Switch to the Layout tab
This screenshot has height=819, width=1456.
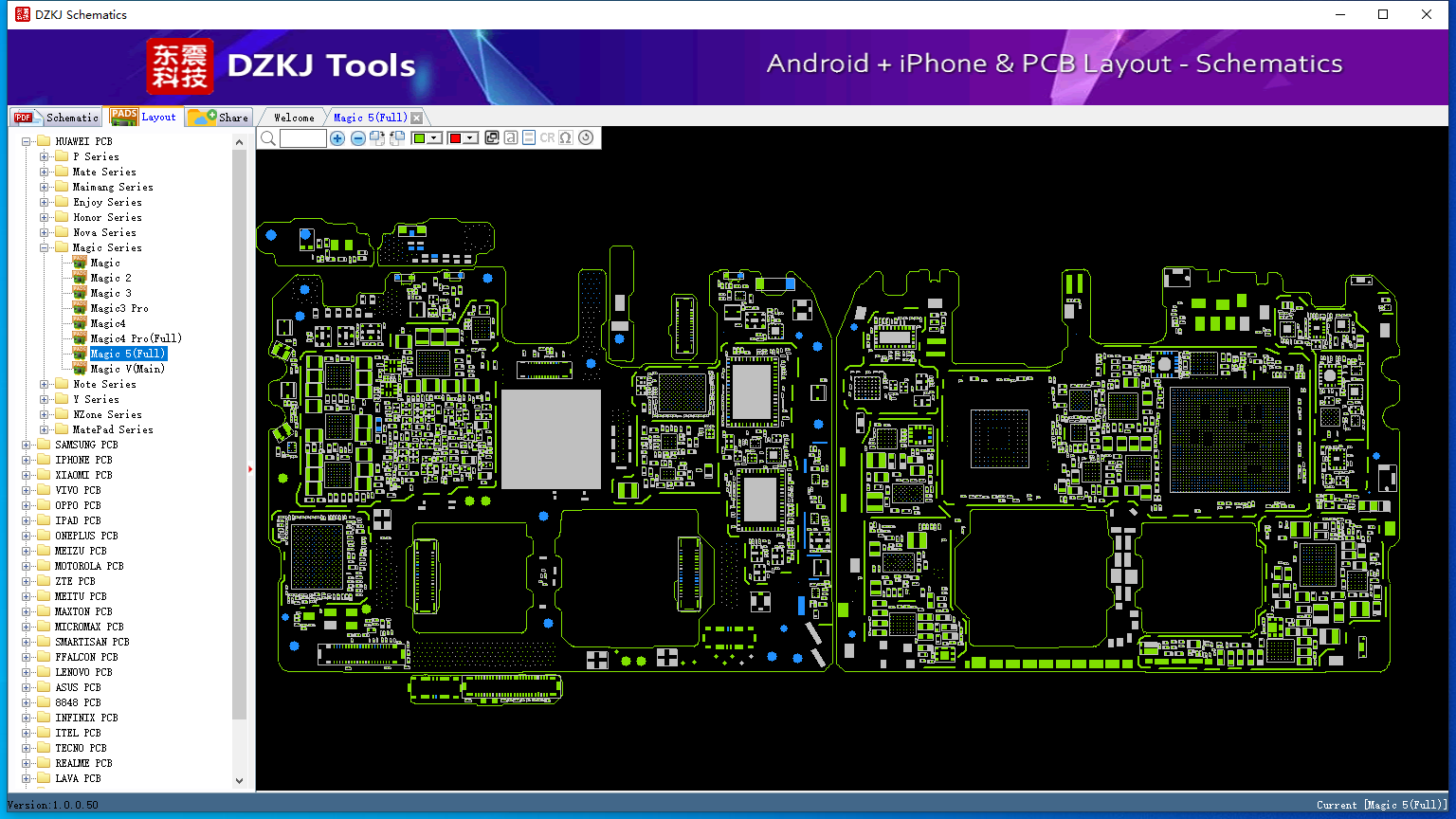(x=143, y=116)
